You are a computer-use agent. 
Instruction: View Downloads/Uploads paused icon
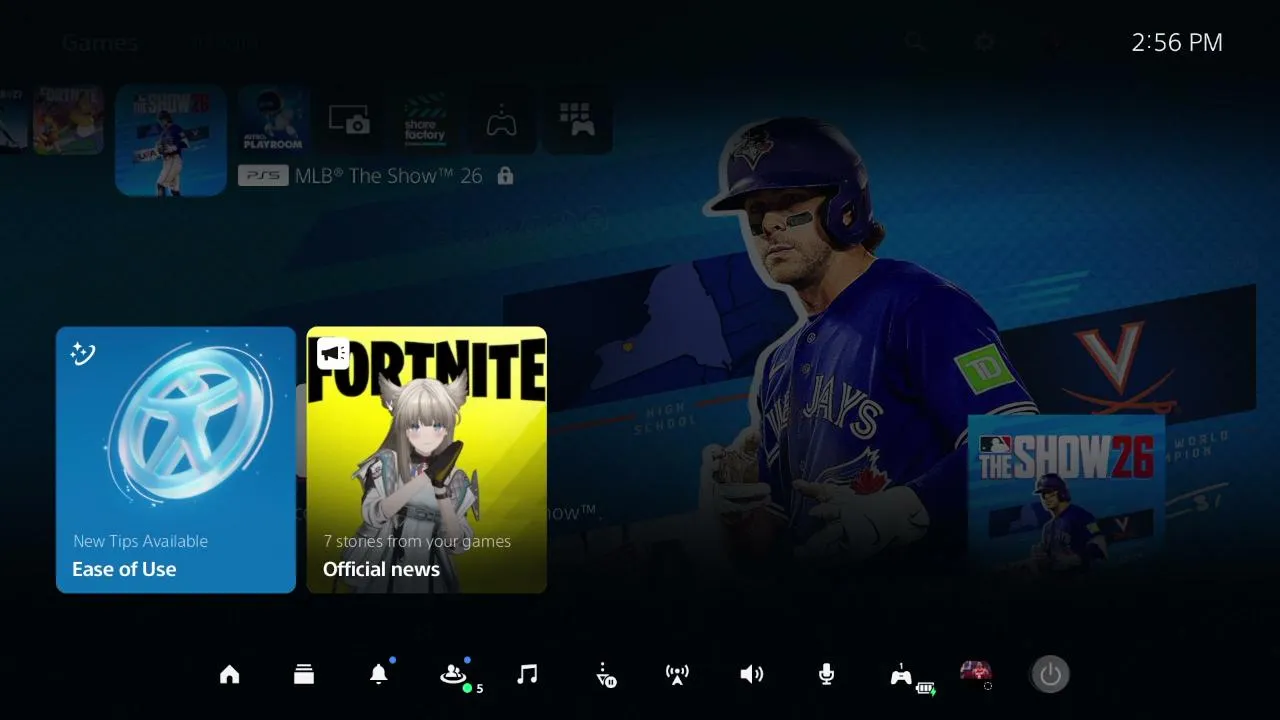pyautogui.click(x=604, y=675)
